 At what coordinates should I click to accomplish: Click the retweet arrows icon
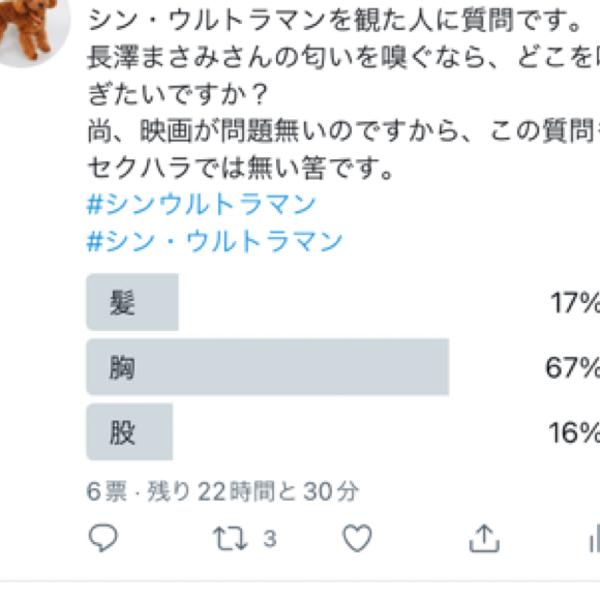(230, 538)
